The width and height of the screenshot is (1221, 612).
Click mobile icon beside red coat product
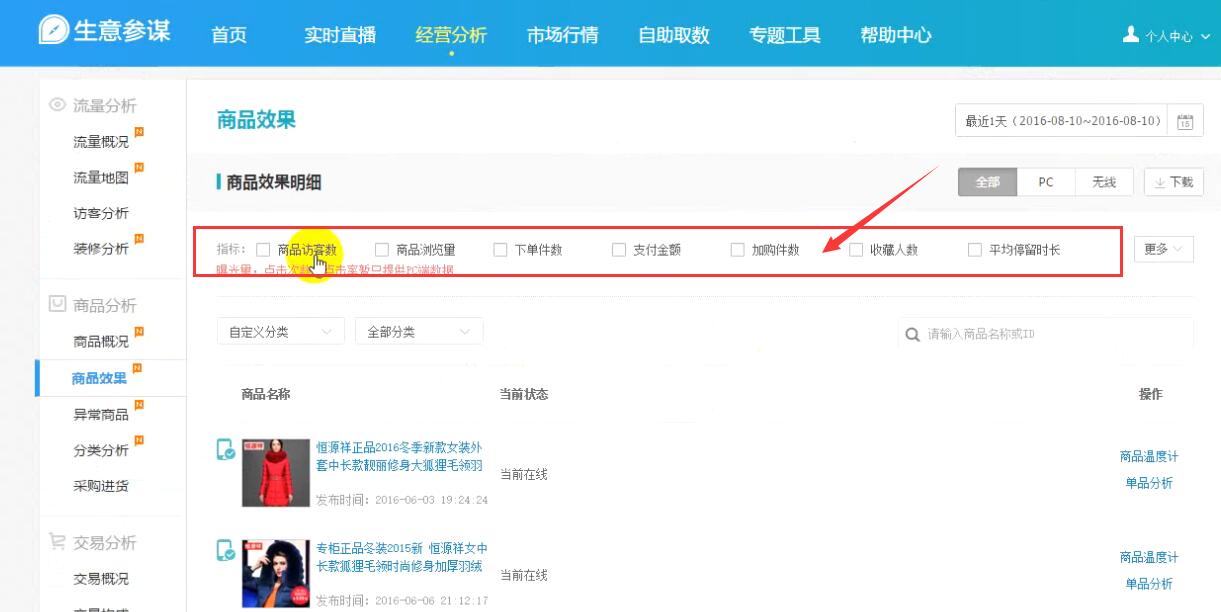[x=227, y=450]
